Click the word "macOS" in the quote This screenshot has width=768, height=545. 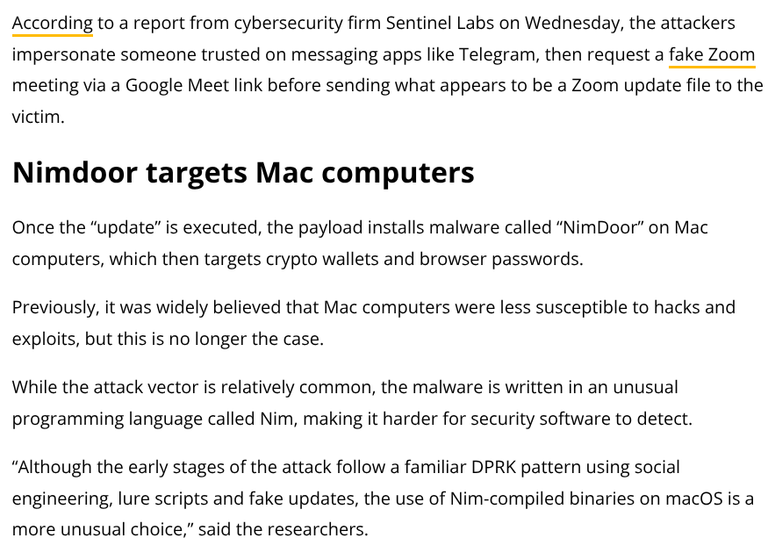(x=694, y=498)
